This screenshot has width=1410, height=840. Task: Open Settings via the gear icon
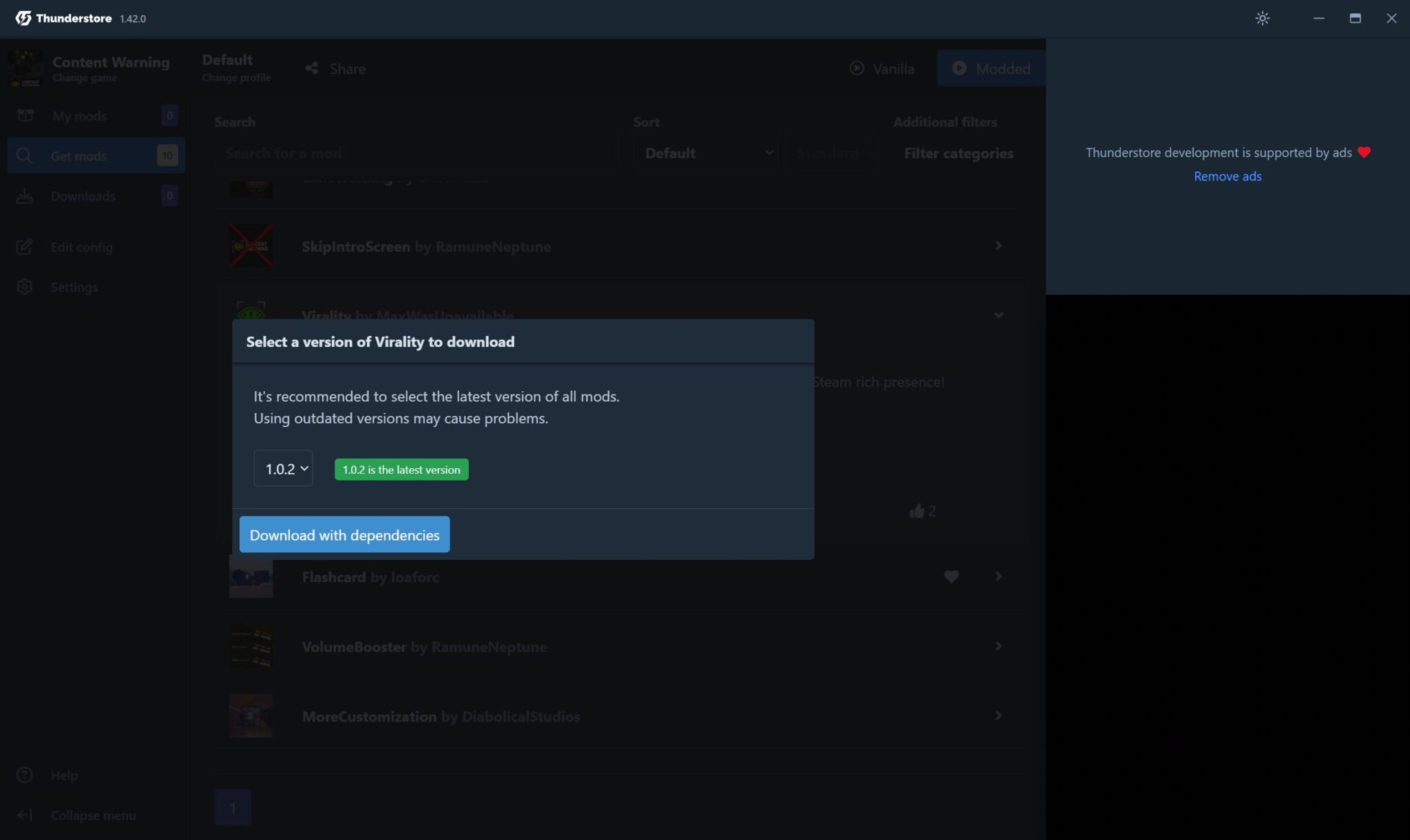[x=24, y=287]
